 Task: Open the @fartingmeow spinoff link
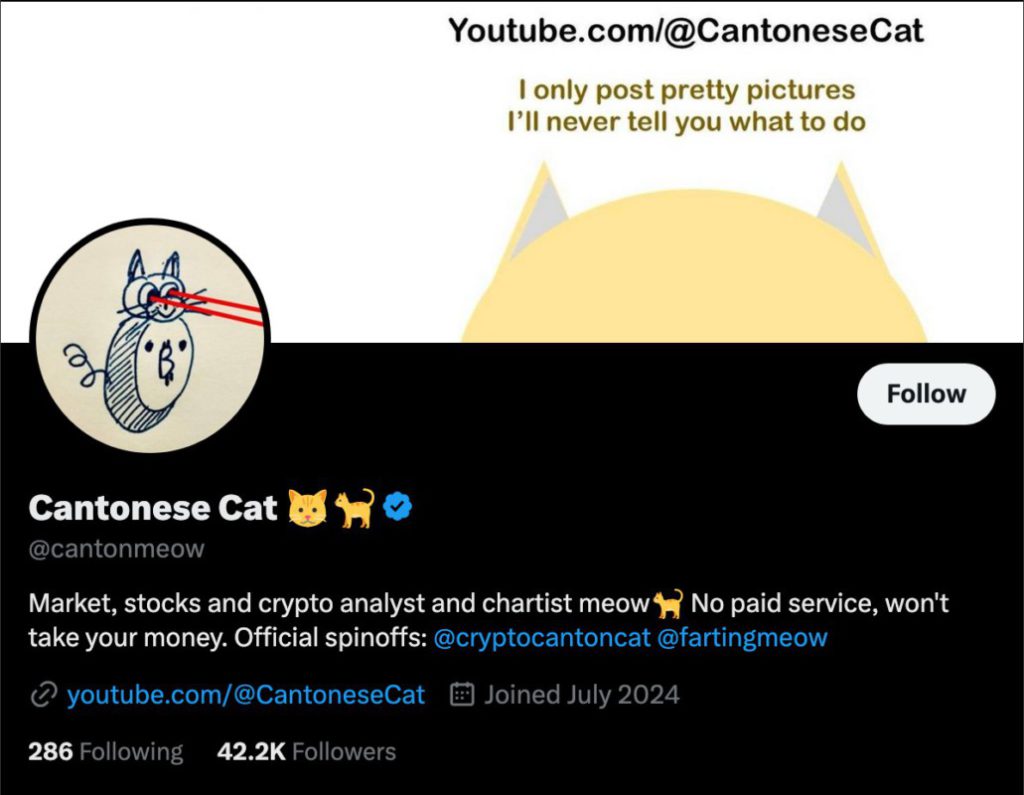pos(742,638)
